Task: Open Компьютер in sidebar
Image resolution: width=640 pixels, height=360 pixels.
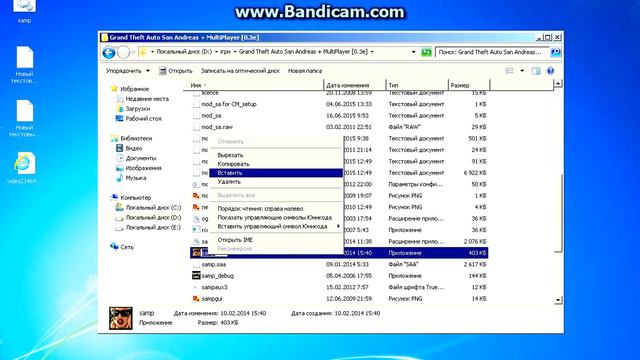Action: point(131,198)
